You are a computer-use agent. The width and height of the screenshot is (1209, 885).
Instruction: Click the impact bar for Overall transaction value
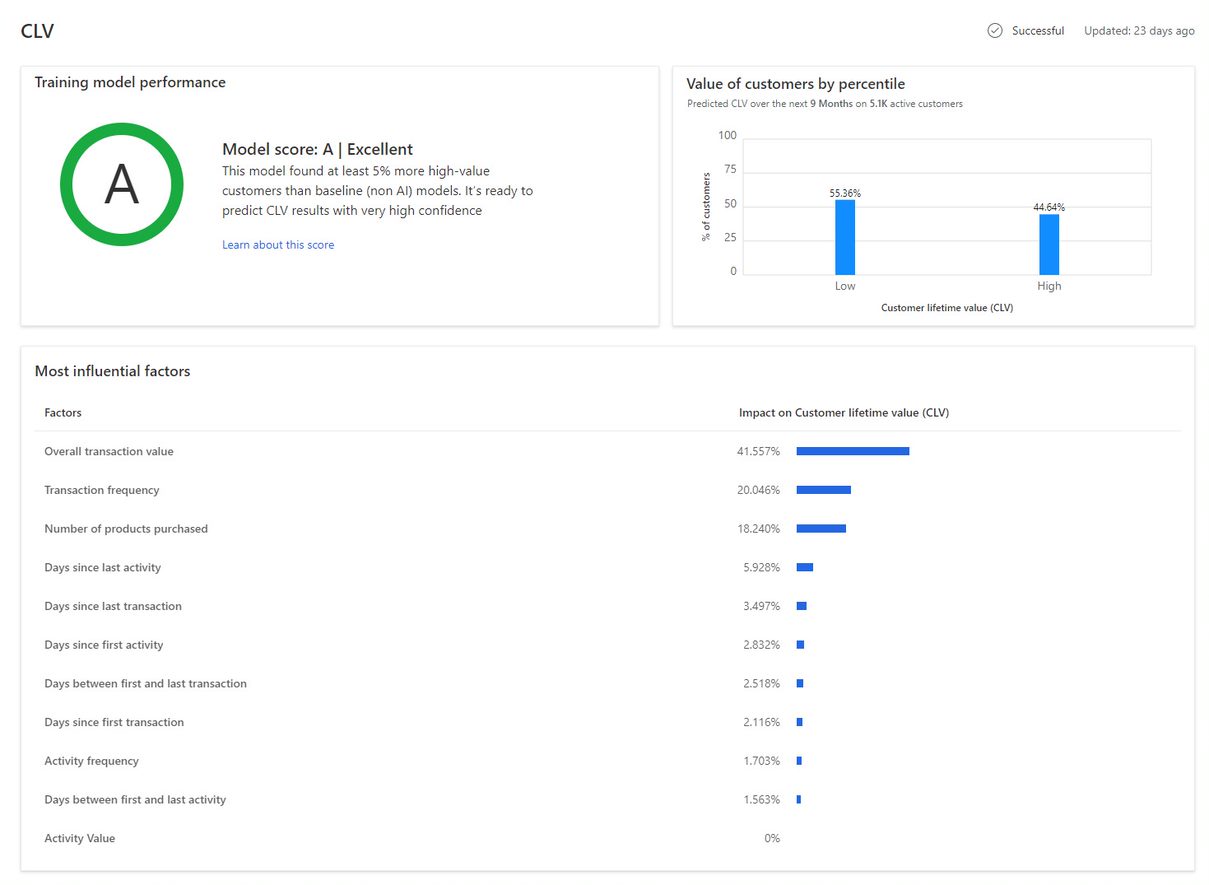pyautogui.click(x=852, y=451)
